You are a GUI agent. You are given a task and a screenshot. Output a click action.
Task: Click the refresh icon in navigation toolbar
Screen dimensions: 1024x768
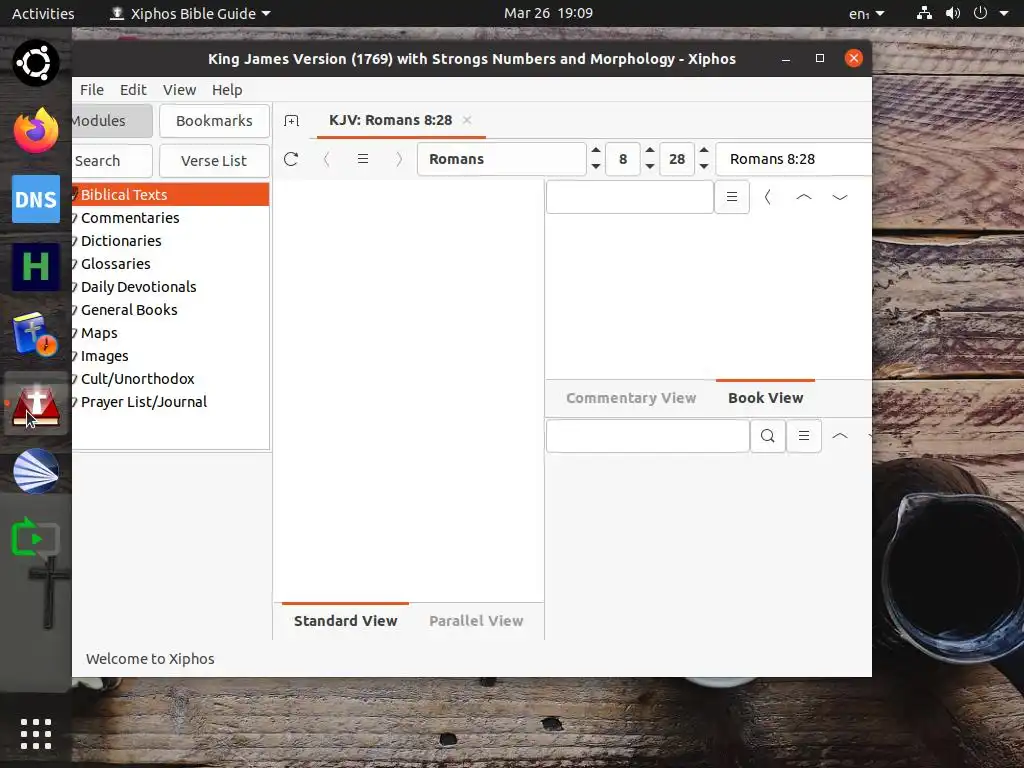(x=291, y=159)
